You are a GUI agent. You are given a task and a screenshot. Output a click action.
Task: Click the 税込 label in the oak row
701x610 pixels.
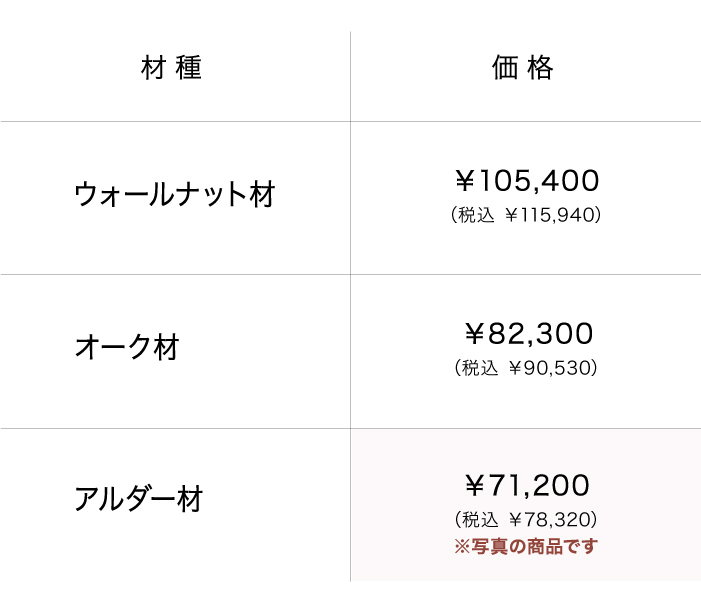(x=478, y=368)
